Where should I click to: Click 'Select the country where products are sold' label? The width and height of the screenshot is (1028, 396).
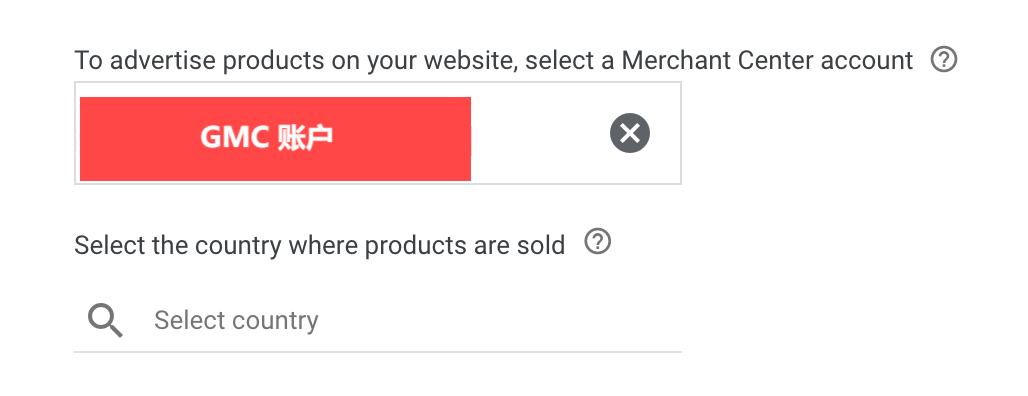[x=319, y=245]
